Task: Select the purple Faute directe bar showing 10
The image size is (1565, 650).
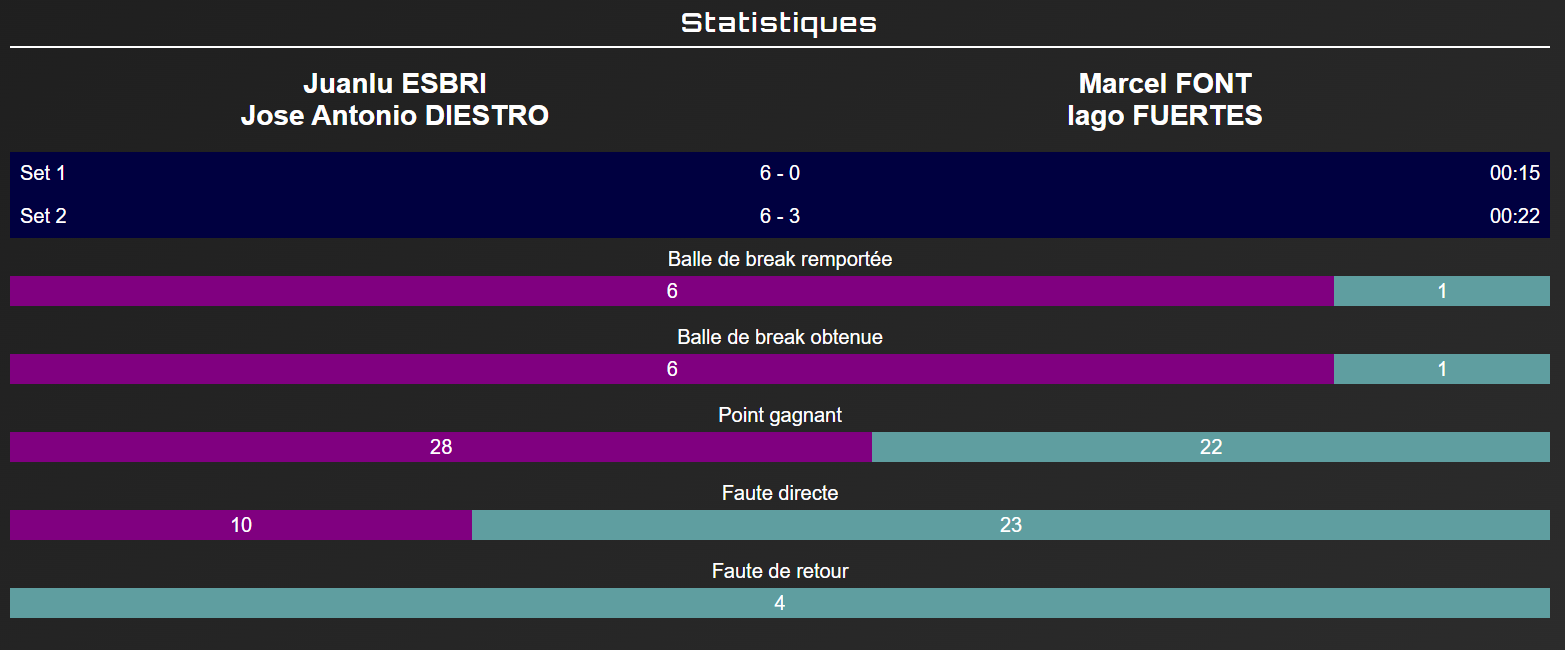Action: 241,525
